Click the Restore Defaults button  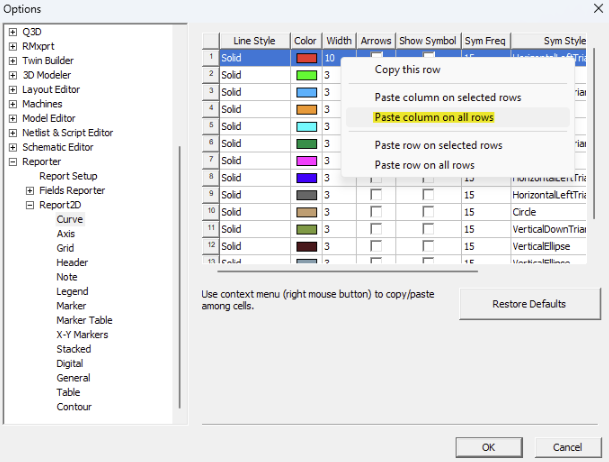coord(529,304)
